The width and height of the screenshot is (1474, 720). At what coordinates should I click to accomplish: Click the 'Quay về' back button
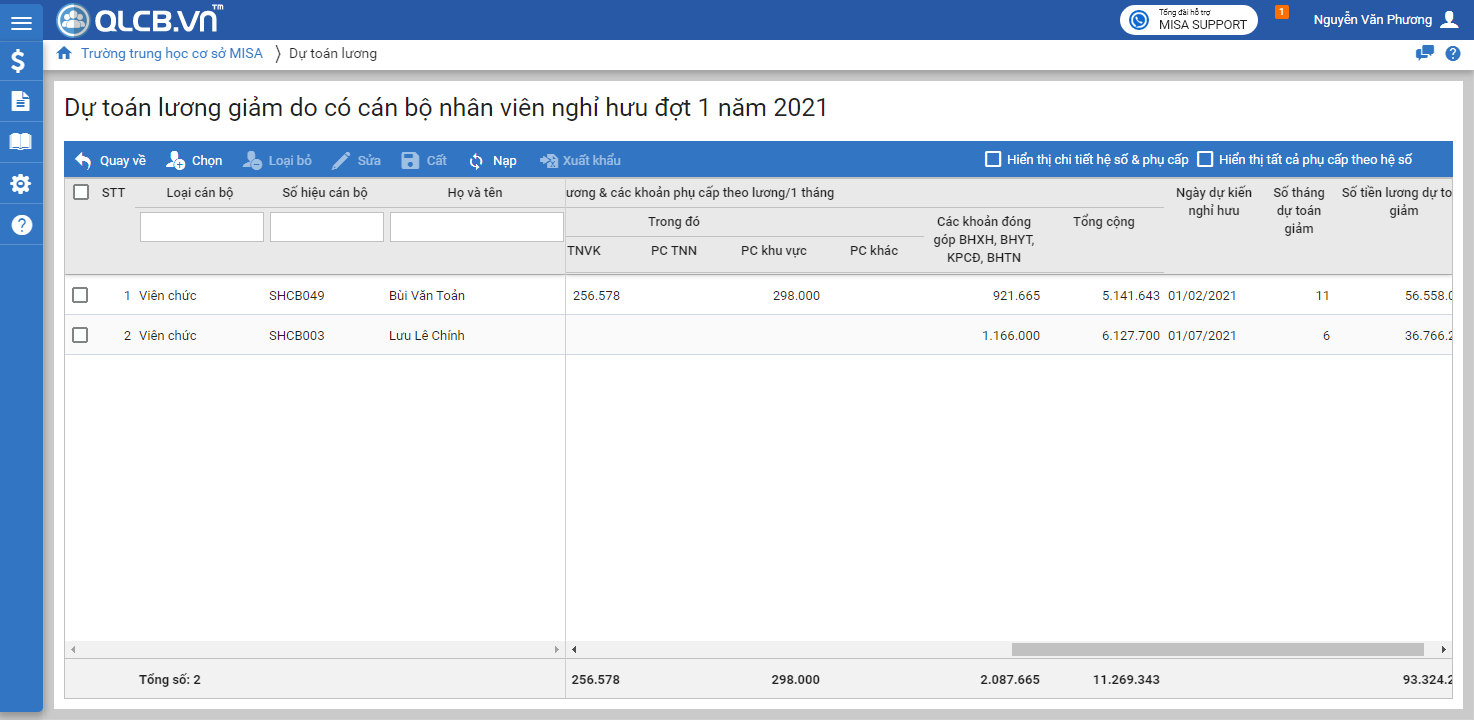pos(110,160)
